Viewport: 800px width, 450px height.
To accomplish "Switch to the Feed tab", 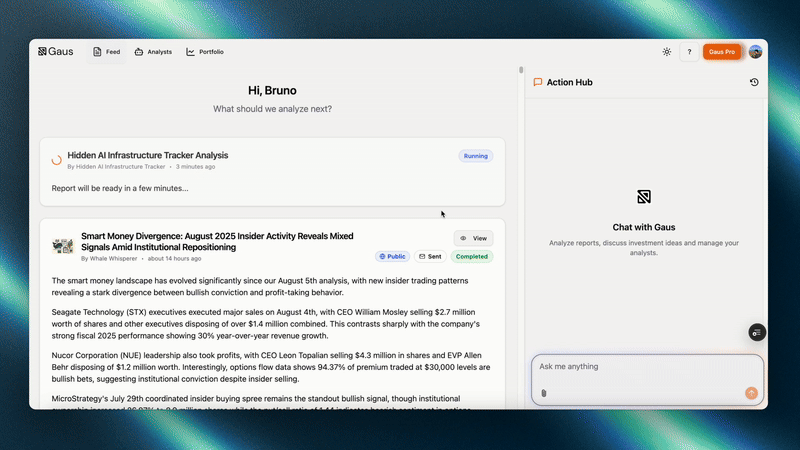I will click(x=107, y=52).
